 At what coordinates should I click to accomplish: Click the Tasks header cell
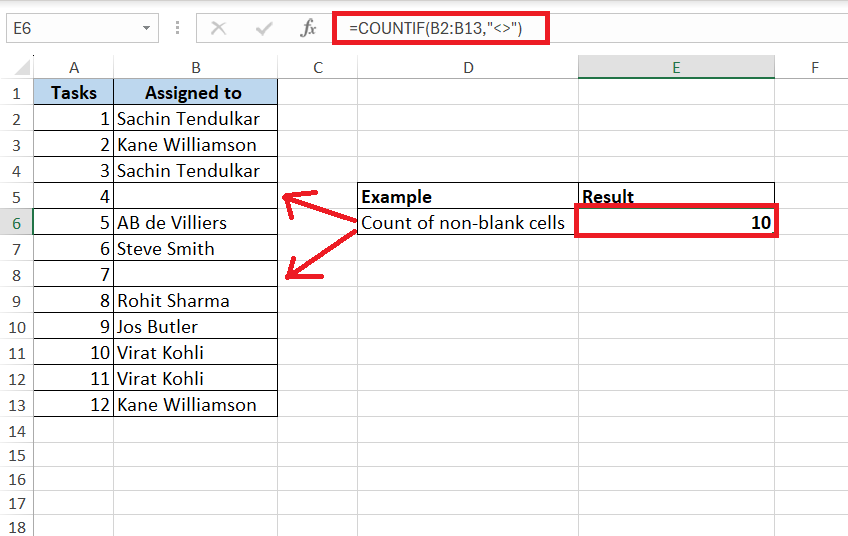pos(74,92)
